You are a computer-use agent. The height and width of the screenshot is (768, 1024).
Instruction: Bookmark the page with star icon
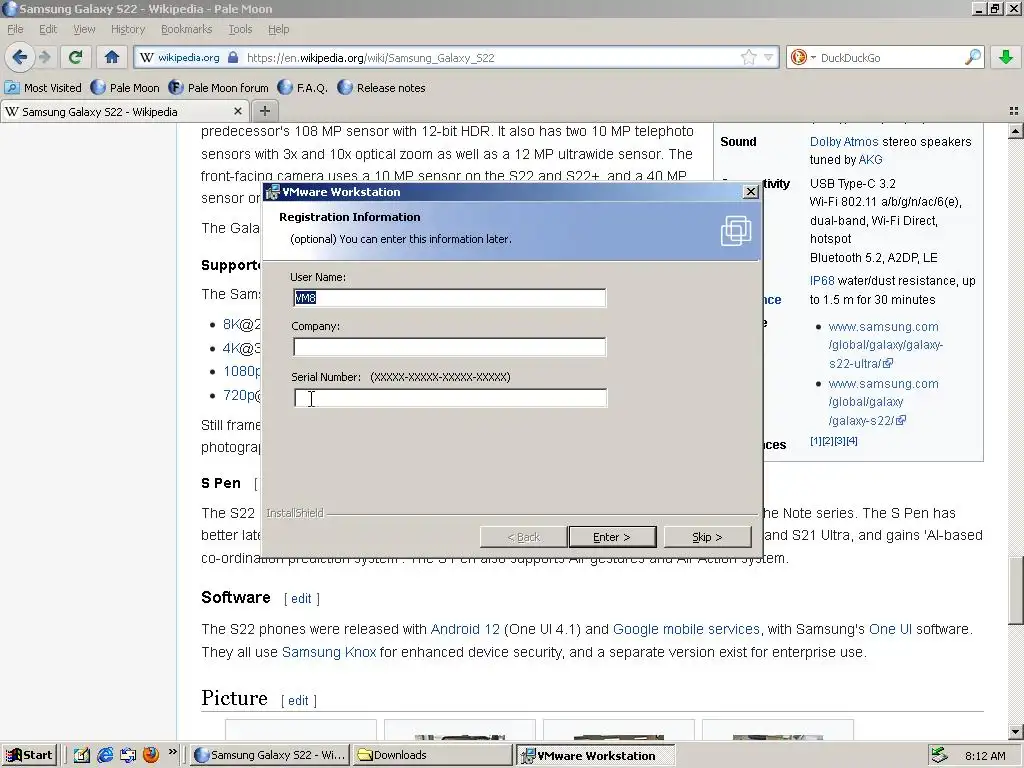pyautogui.click(x=748, y=57)
